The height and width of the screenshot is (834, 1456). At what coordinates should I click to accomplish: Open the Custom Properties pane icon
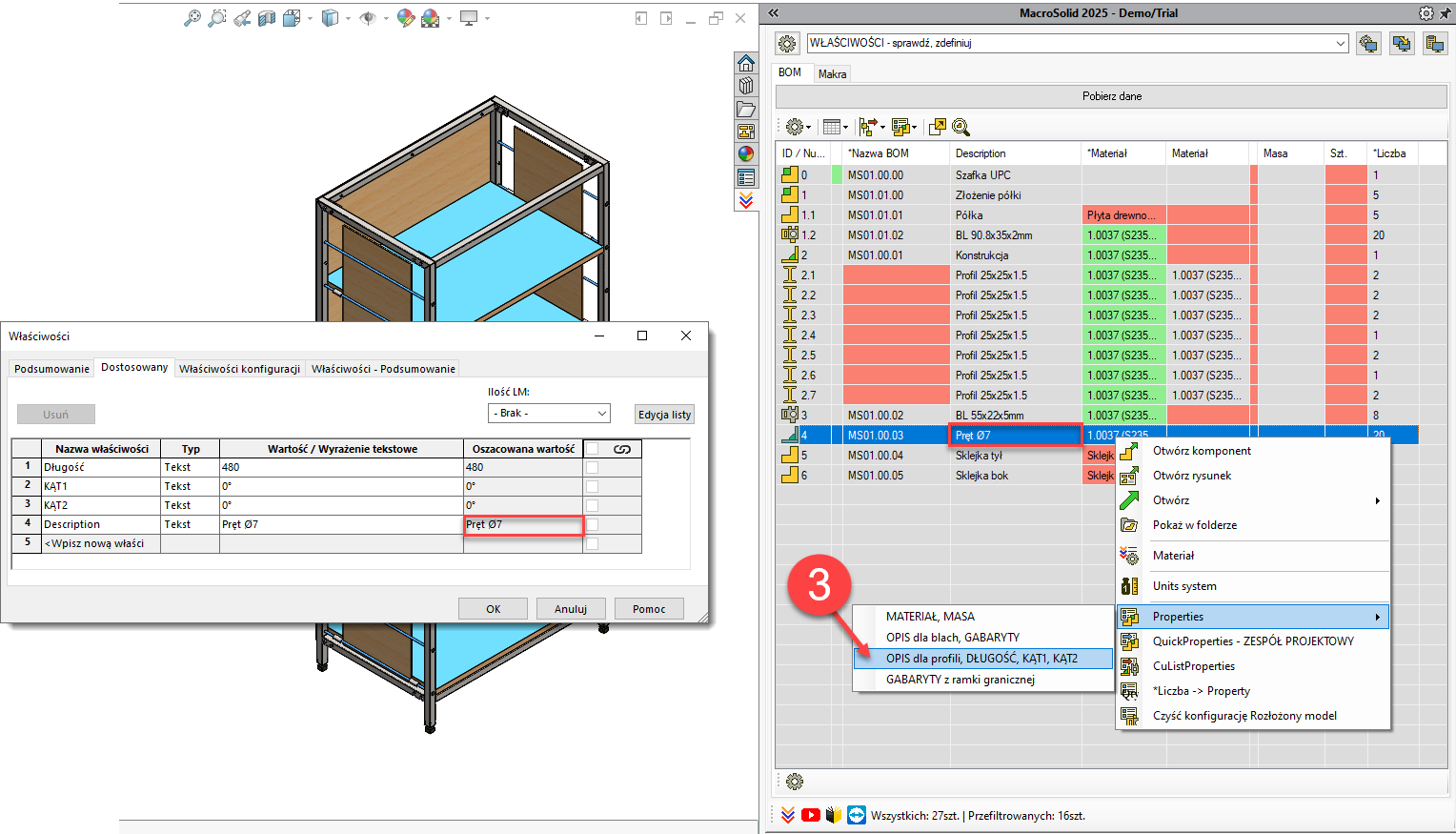pyautogui.click(x=746, y=177)
